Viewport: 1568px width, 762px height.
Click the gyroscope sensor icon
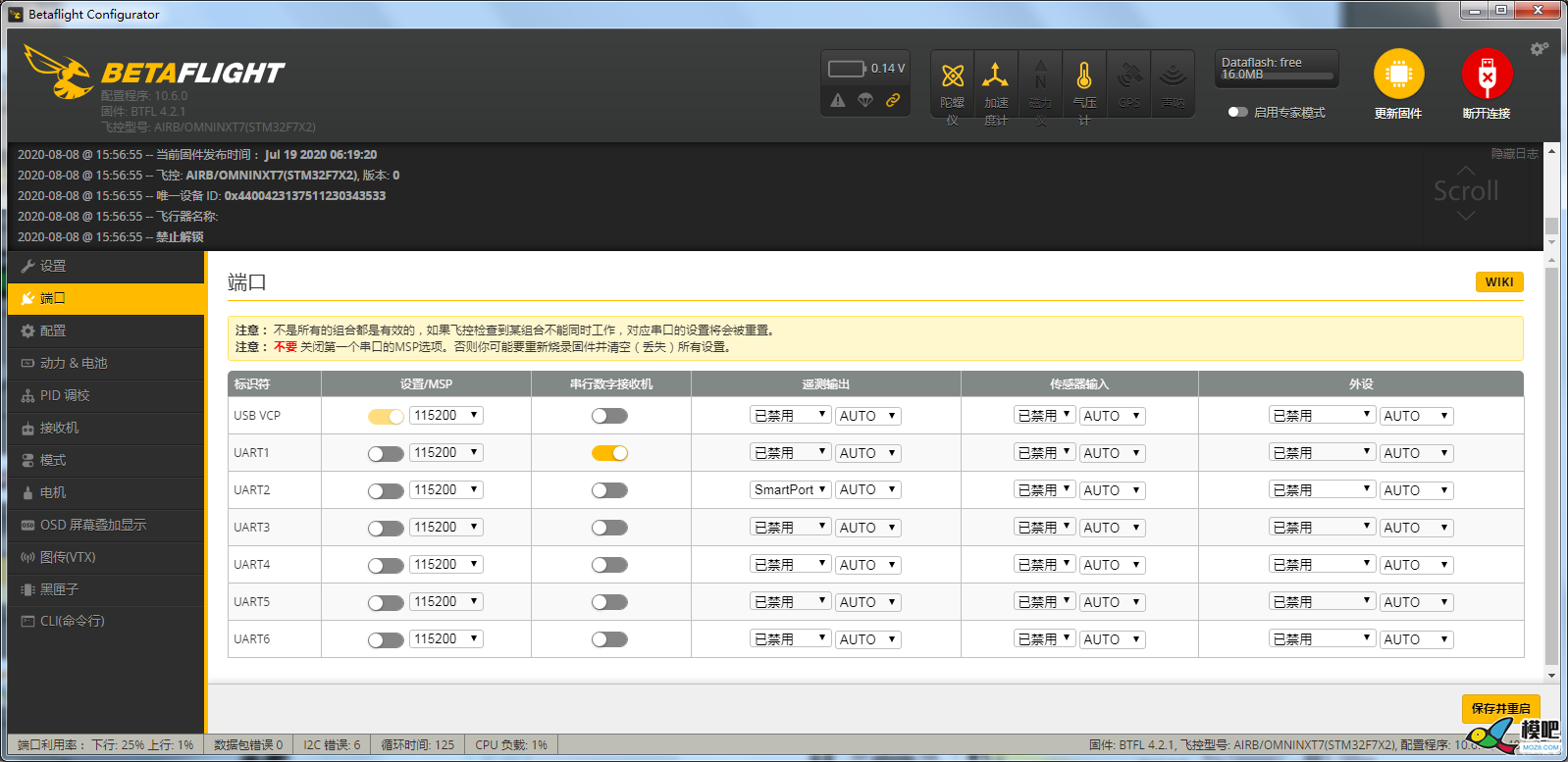point(952,76)
